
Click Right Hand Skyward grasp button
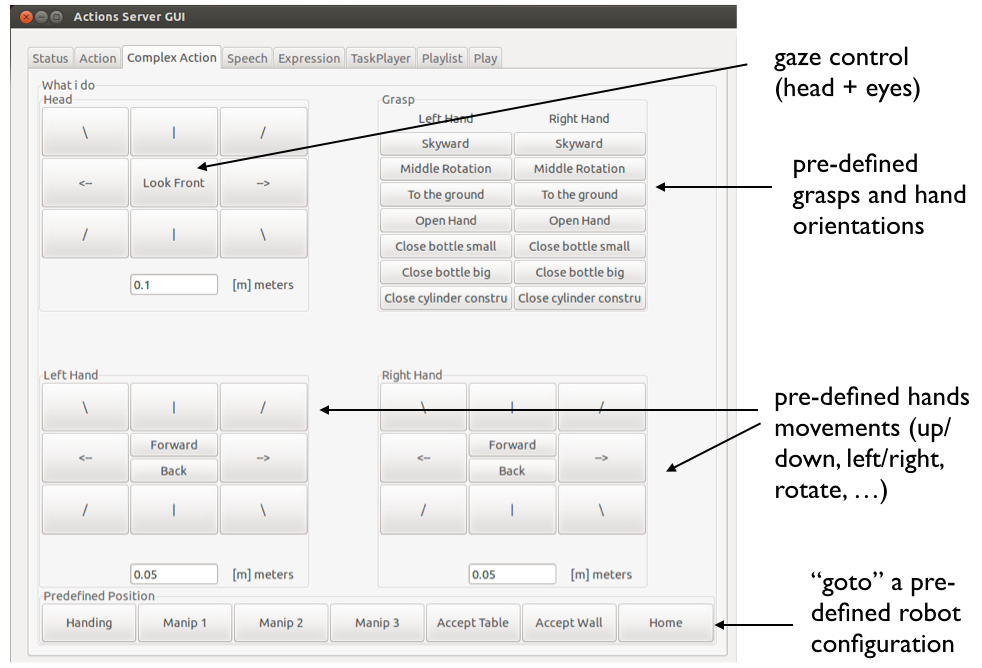coord(579,143)
